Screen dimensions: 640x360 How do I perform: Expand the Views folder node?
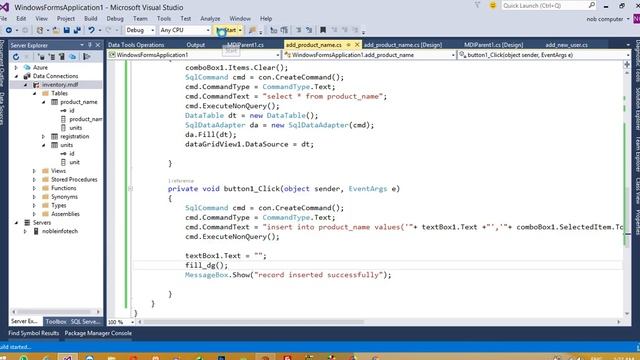pos(35,171)
